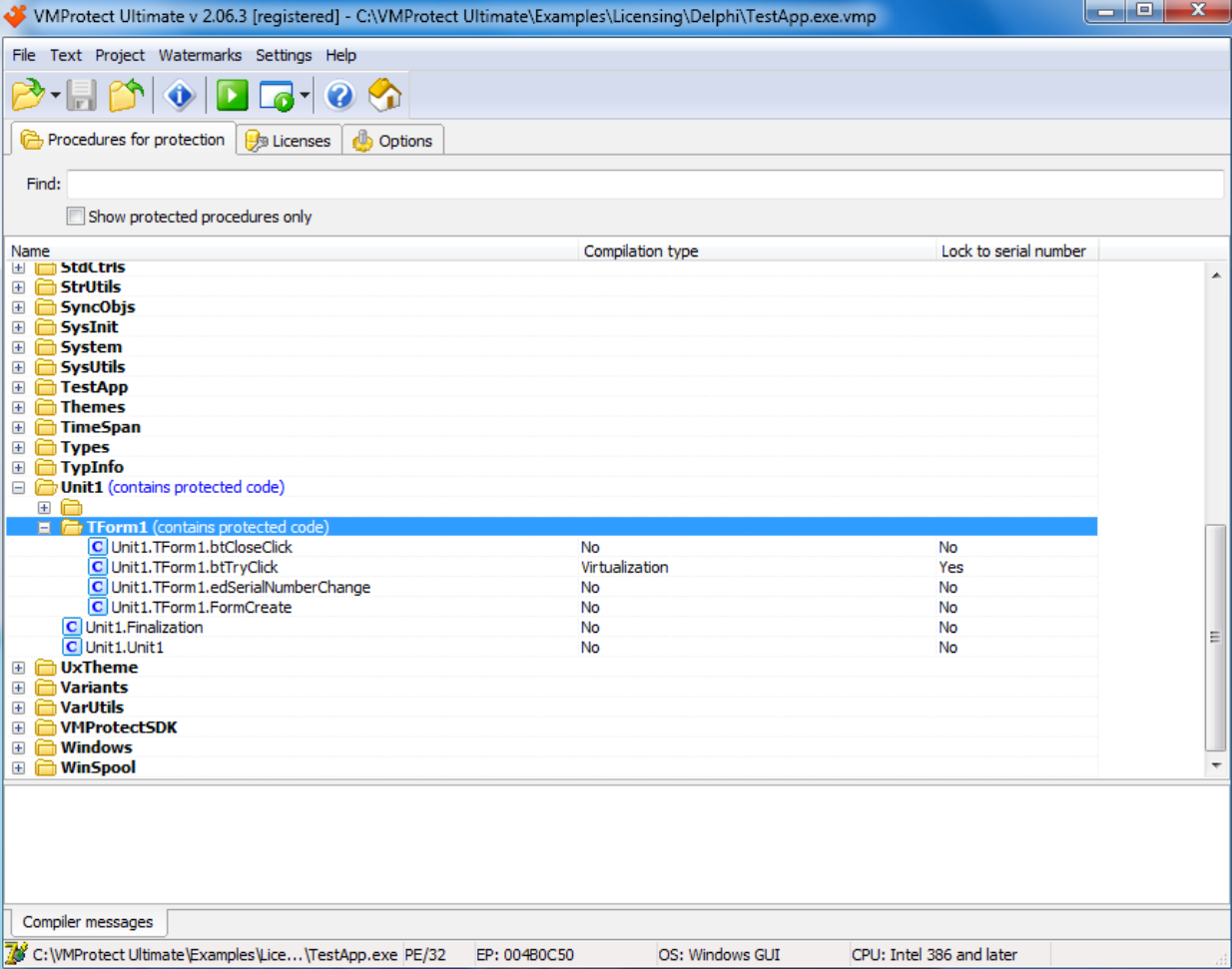This screenshot has height=969, width=1232.
Task: Enable Show protected procedures only checkbox
Action: [x=76, y=217]
